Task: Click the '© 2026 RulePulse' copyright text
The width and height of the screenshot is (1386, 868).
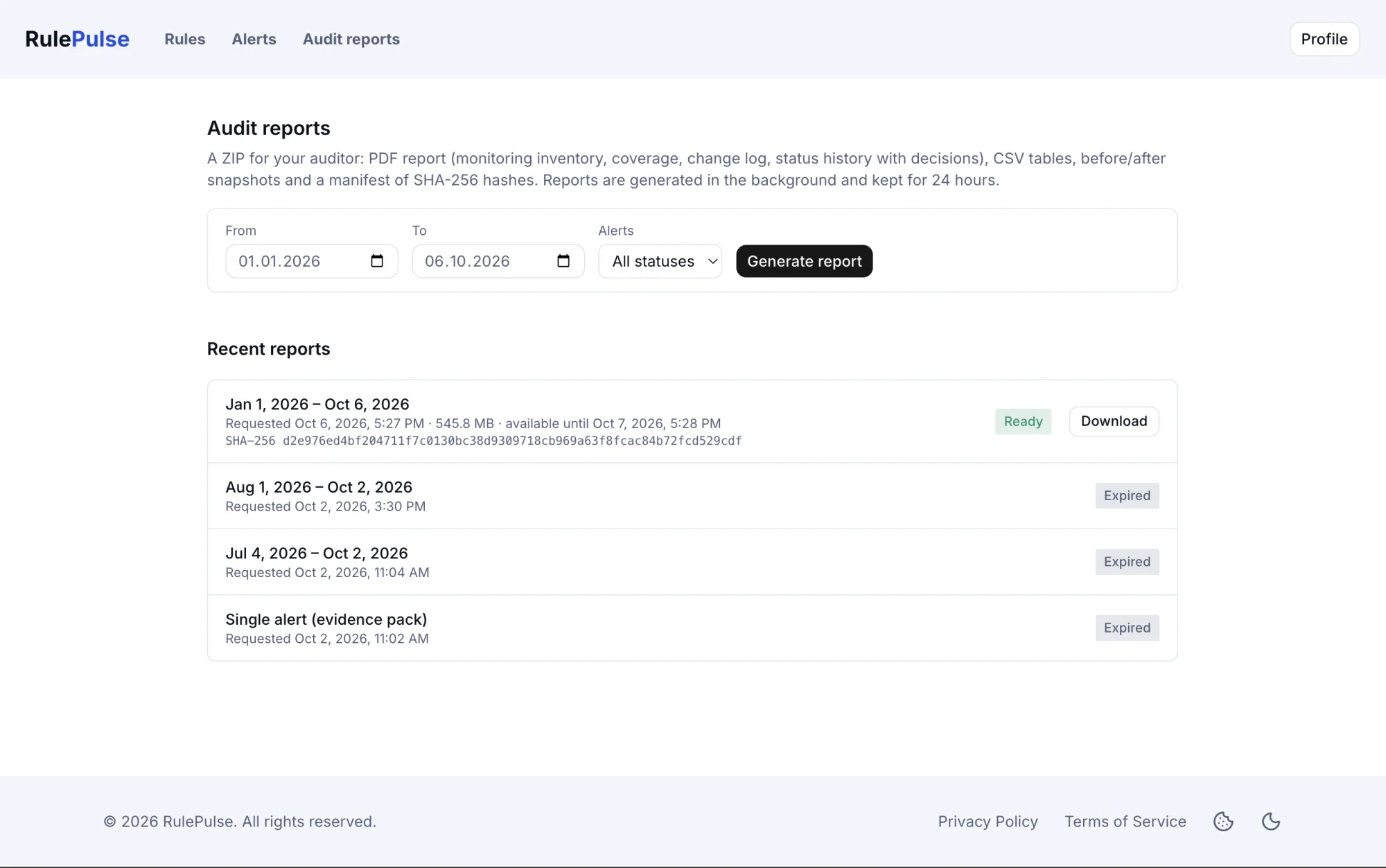Action: pos(240,822)
